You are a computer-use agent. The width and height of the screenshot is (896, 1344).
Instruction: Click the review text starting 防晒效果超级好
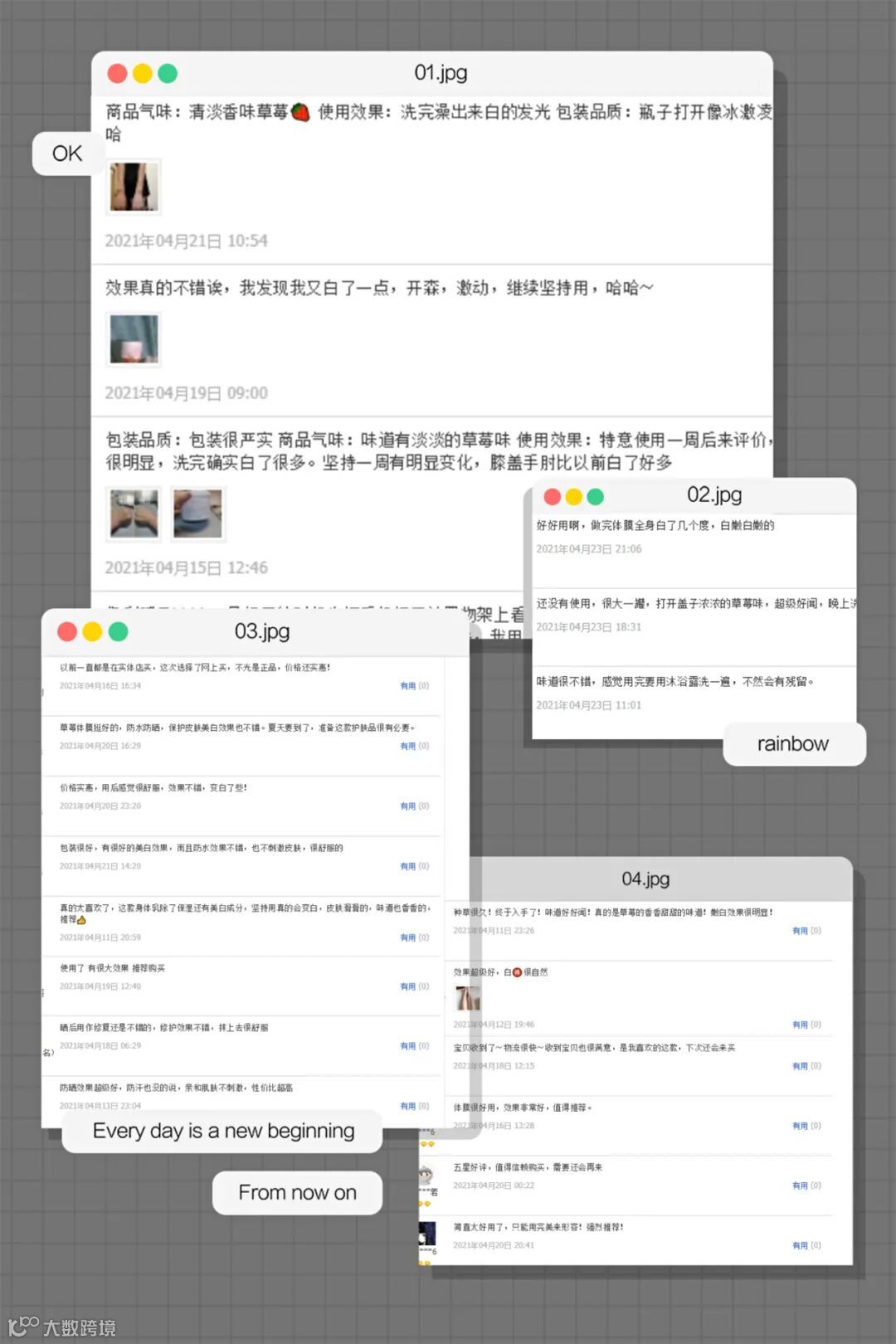tap(176, 1088)
